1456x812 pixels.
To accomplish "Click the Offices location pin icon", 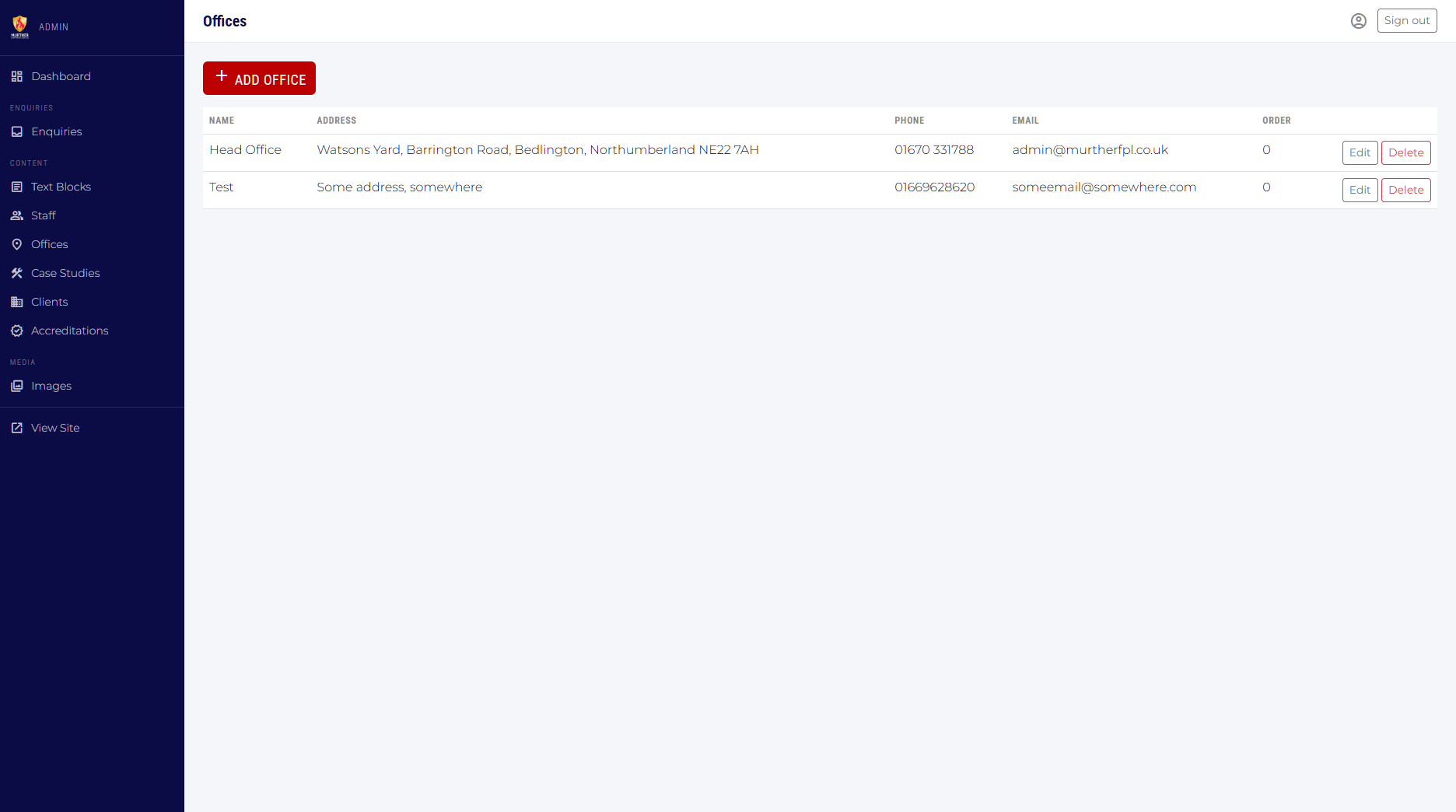I will click(17, 244).
